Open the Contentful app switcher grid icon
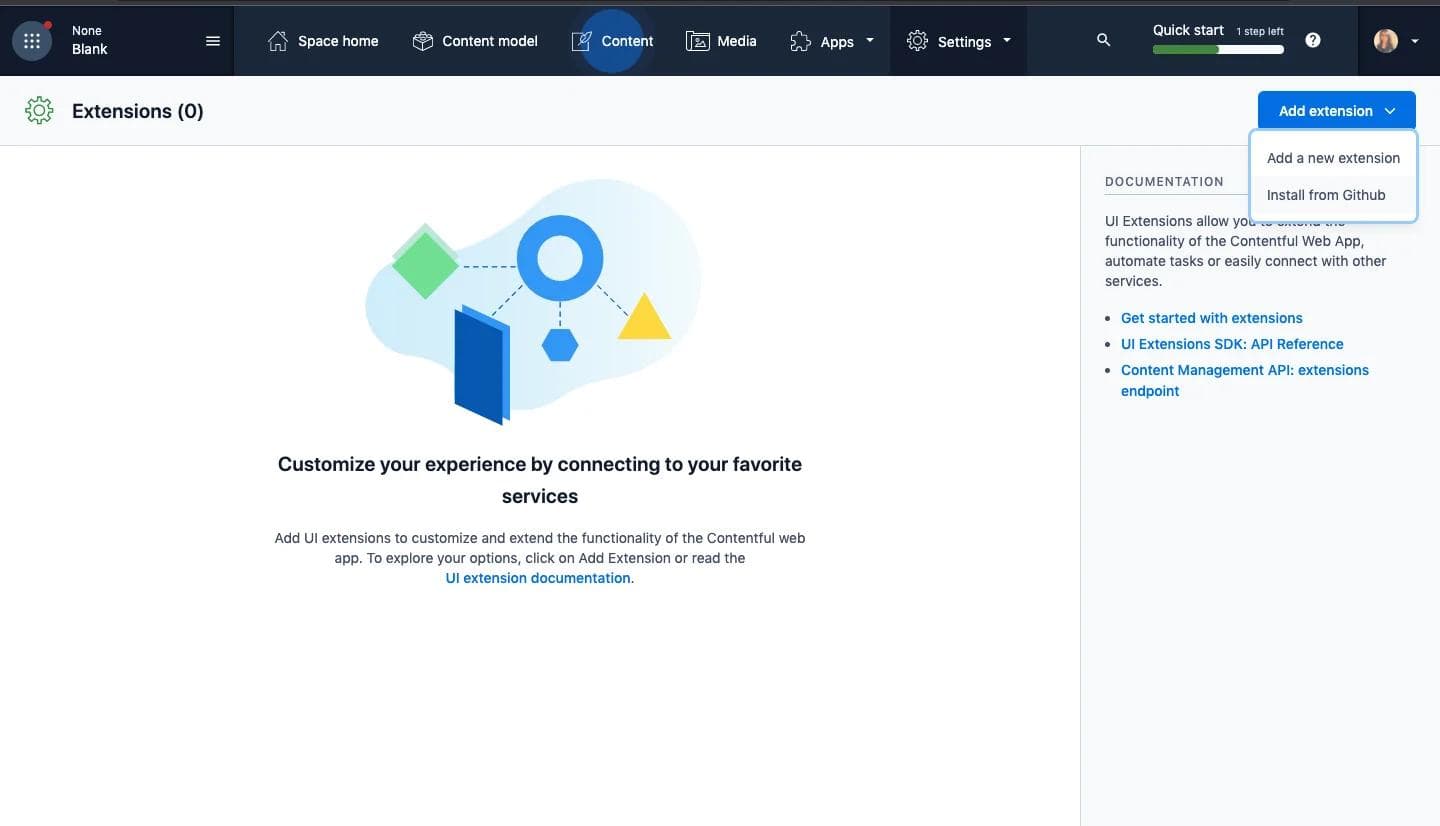 pyautogui.click(x=31, y=40)
